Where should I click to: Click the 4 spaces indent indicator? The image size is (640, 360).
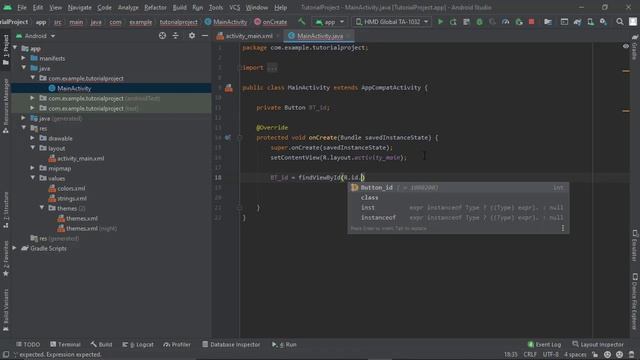(x=575, y=354)
